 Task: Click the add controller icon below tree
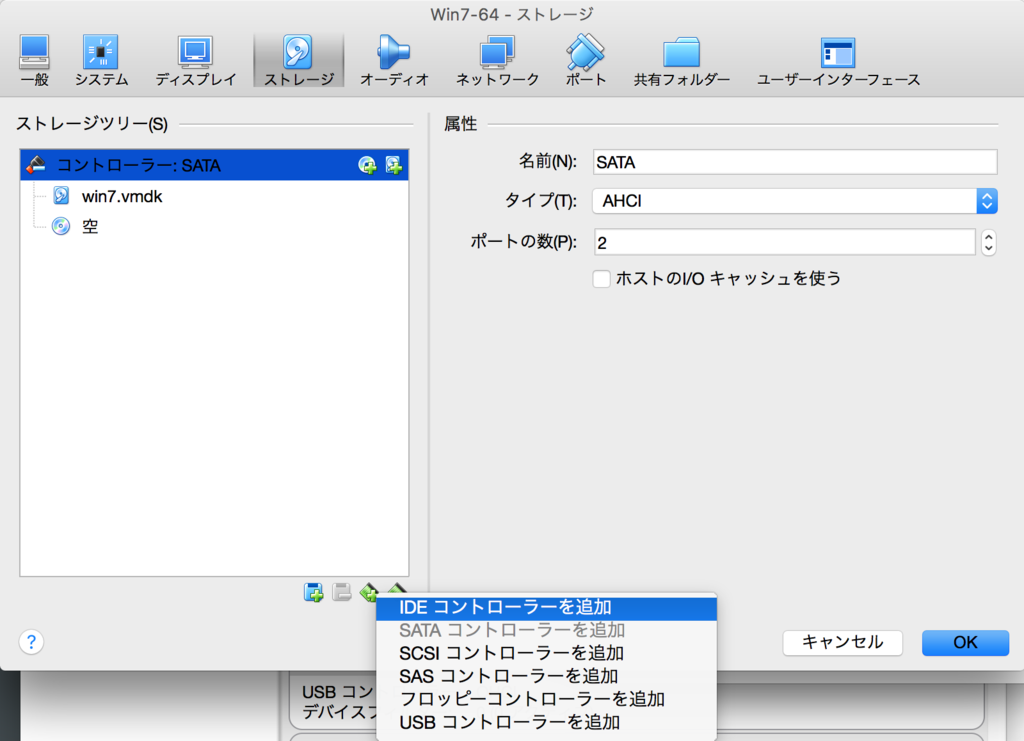pyautogui.click(x=369, y=591)
